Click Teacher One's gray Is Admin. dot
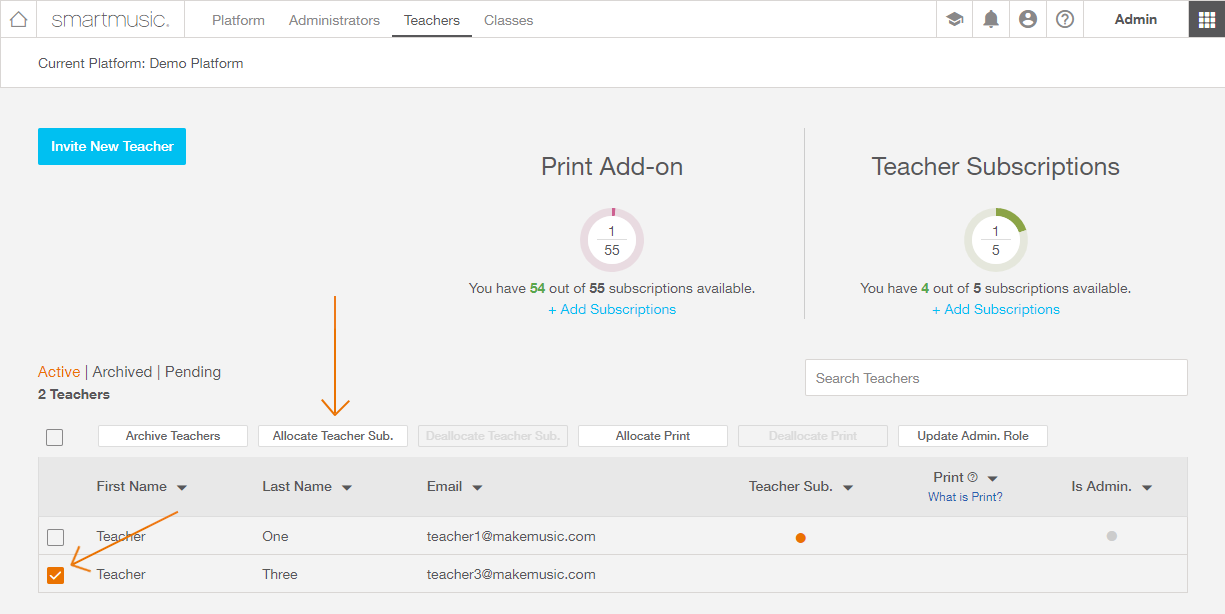 pyautogui.click(x=1112, y=536)
